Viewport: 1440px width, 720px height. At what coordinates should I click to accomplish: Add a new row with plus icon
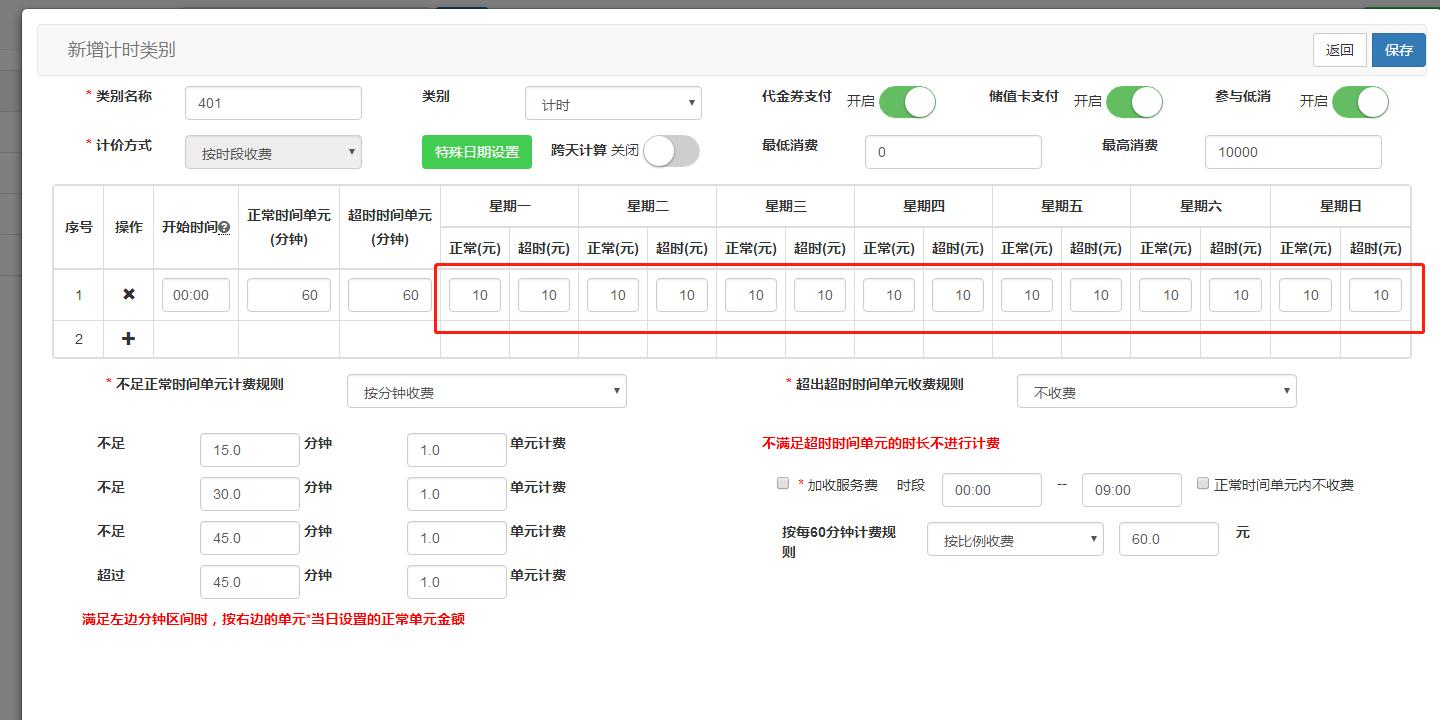[x=128, y=339]
